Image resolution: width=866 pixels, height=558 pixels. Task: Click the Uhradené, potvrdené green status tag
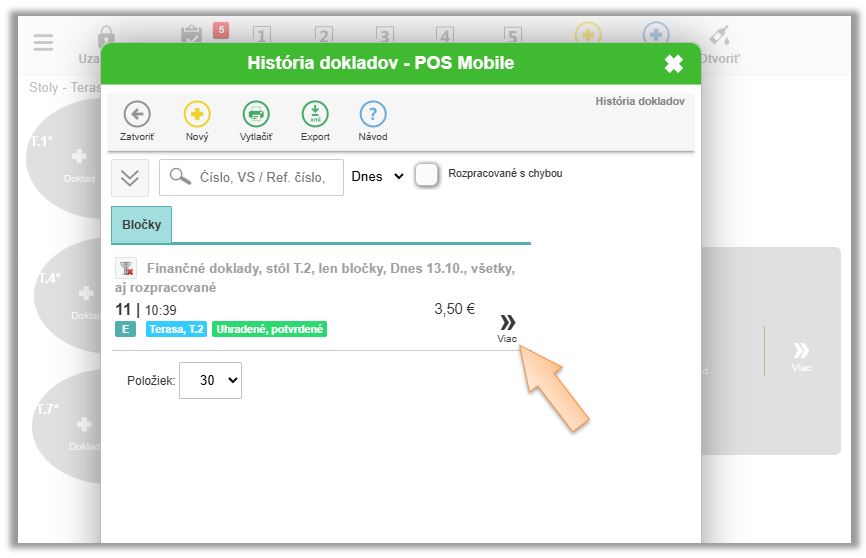click(269, 329)
